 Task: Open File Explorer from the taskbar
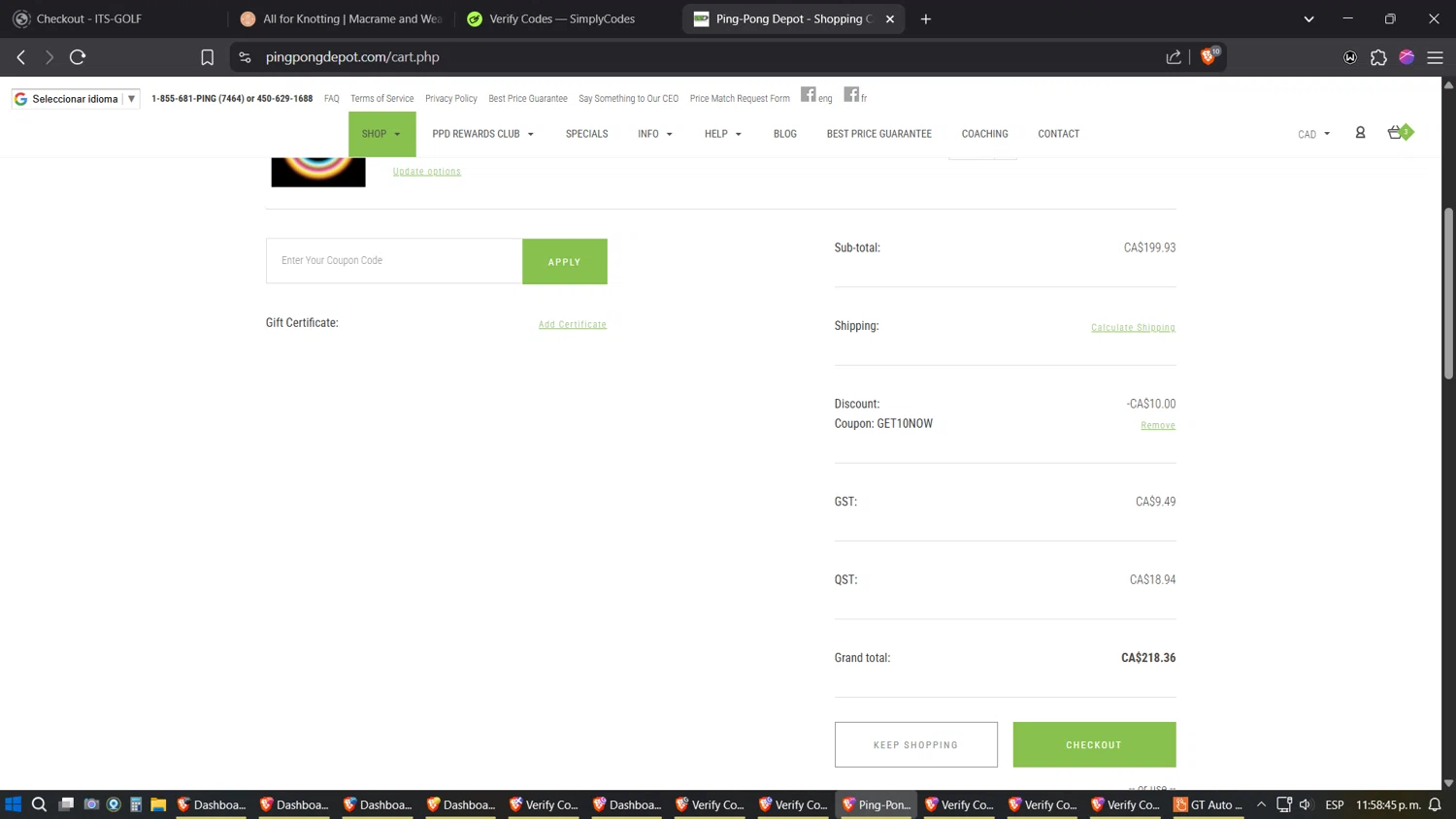point(158,804)
